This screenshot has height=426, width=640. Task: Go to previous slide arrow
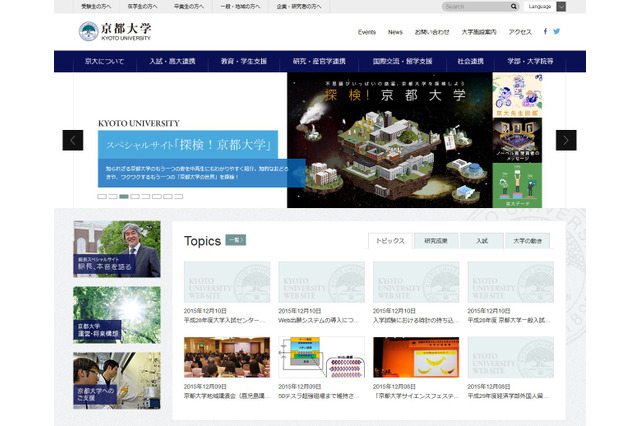click(x=73, y=140)
